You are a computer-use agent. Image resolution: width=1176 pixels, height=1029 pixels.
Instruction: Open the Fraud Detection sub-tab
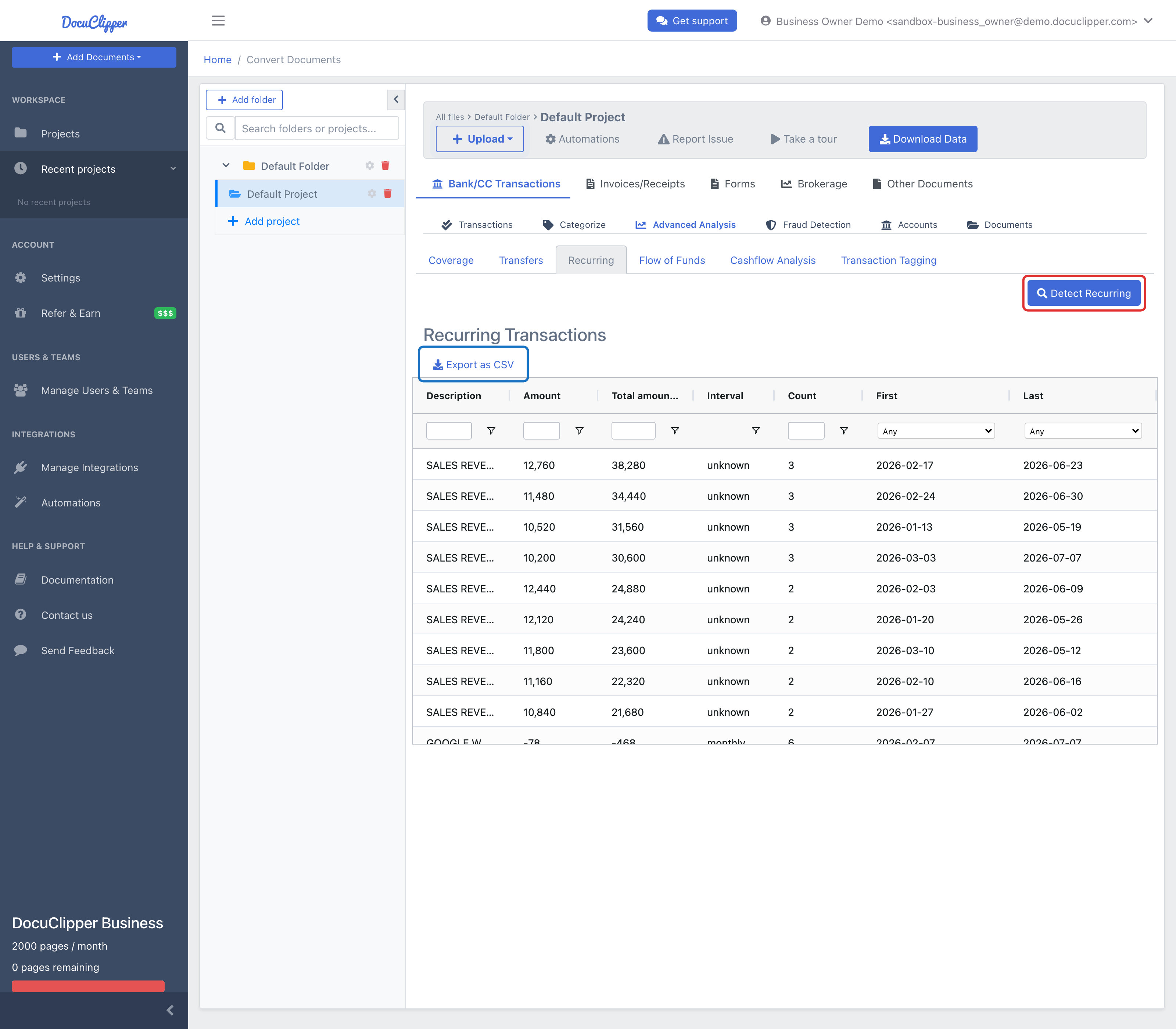(808, 225)
